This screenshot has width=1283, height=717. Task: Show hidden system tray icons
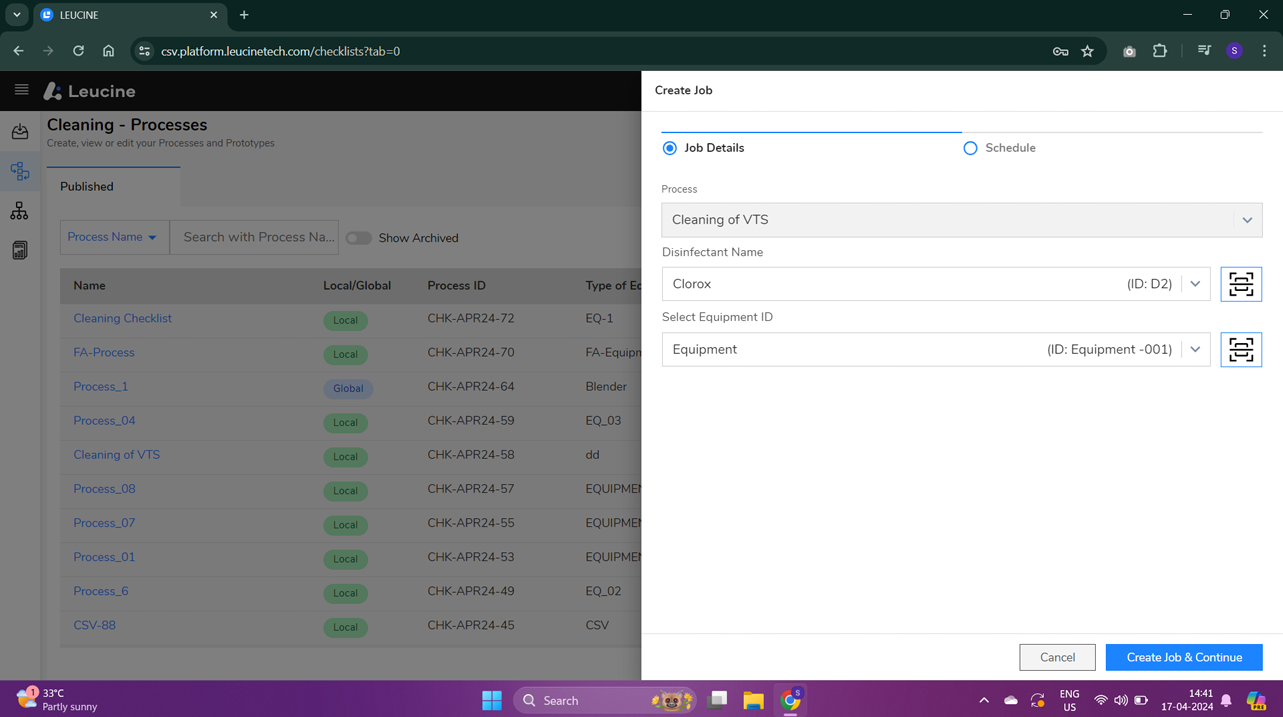[984, 700]
